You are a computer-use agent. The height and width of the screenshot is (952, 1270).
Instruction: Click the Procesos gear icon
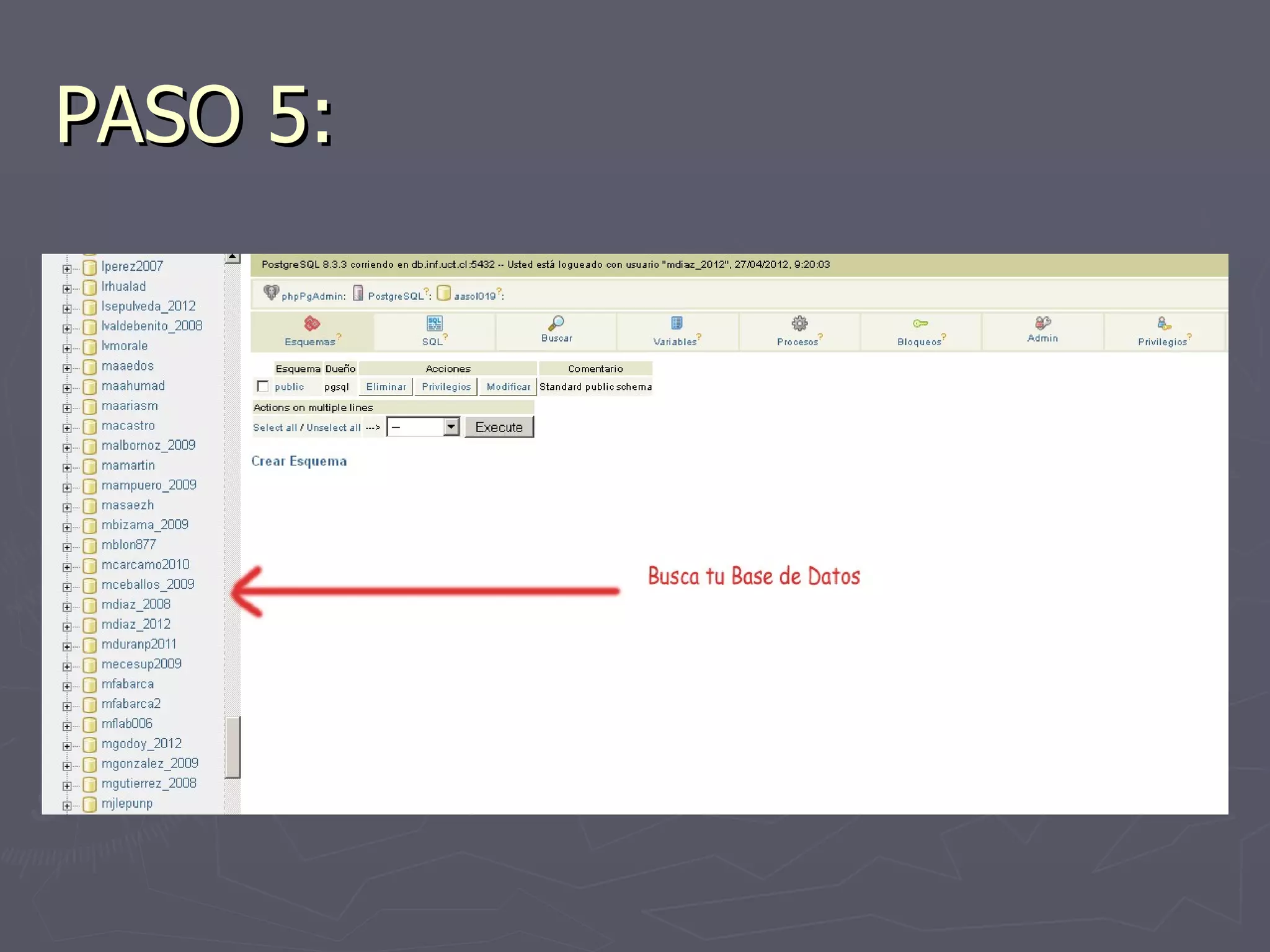click(799, 323)
